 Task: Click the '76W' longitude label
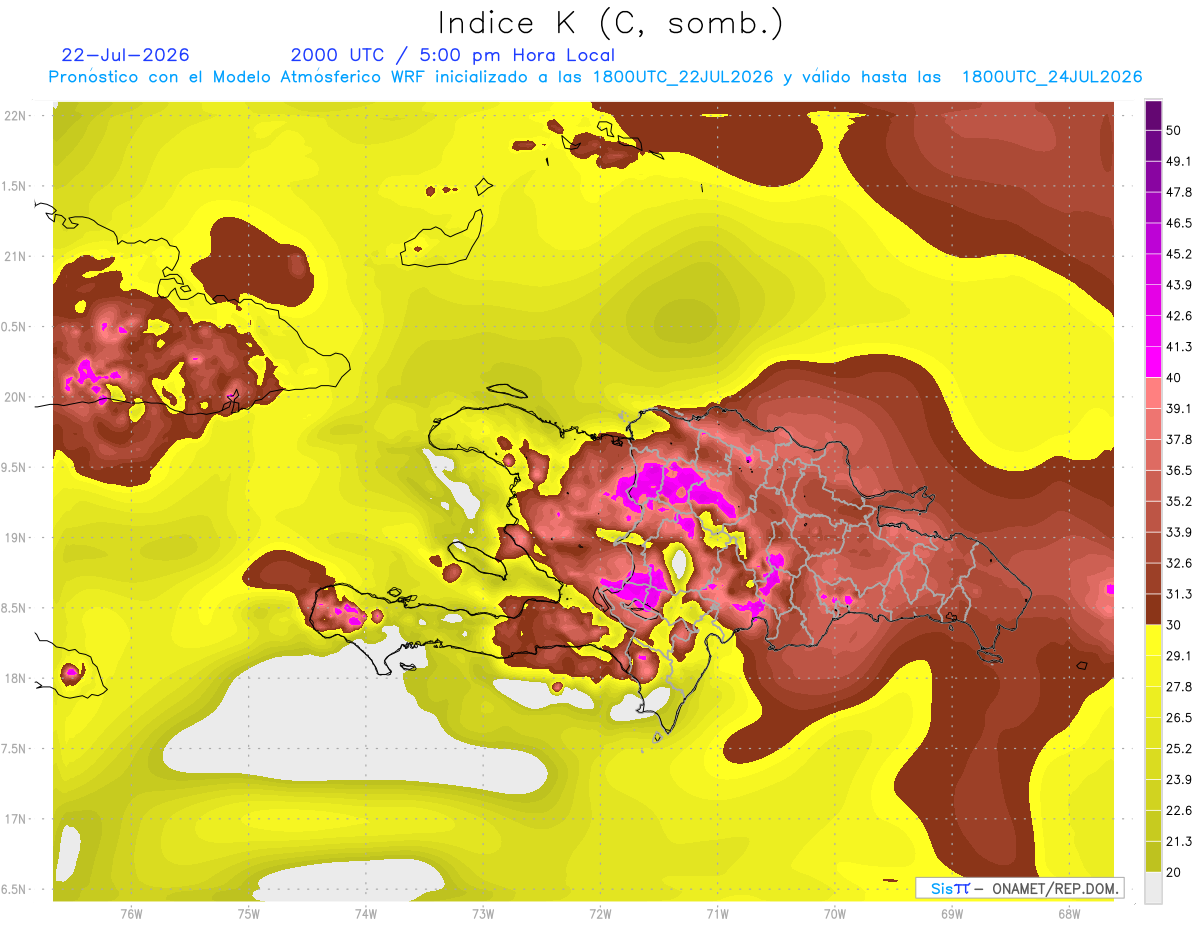point(131,914)
